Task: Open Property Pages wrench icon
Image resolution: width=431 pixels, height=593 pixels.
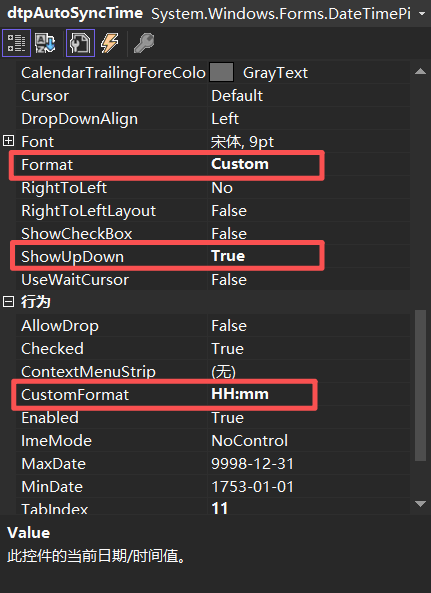Action: (x=144, y=43)
